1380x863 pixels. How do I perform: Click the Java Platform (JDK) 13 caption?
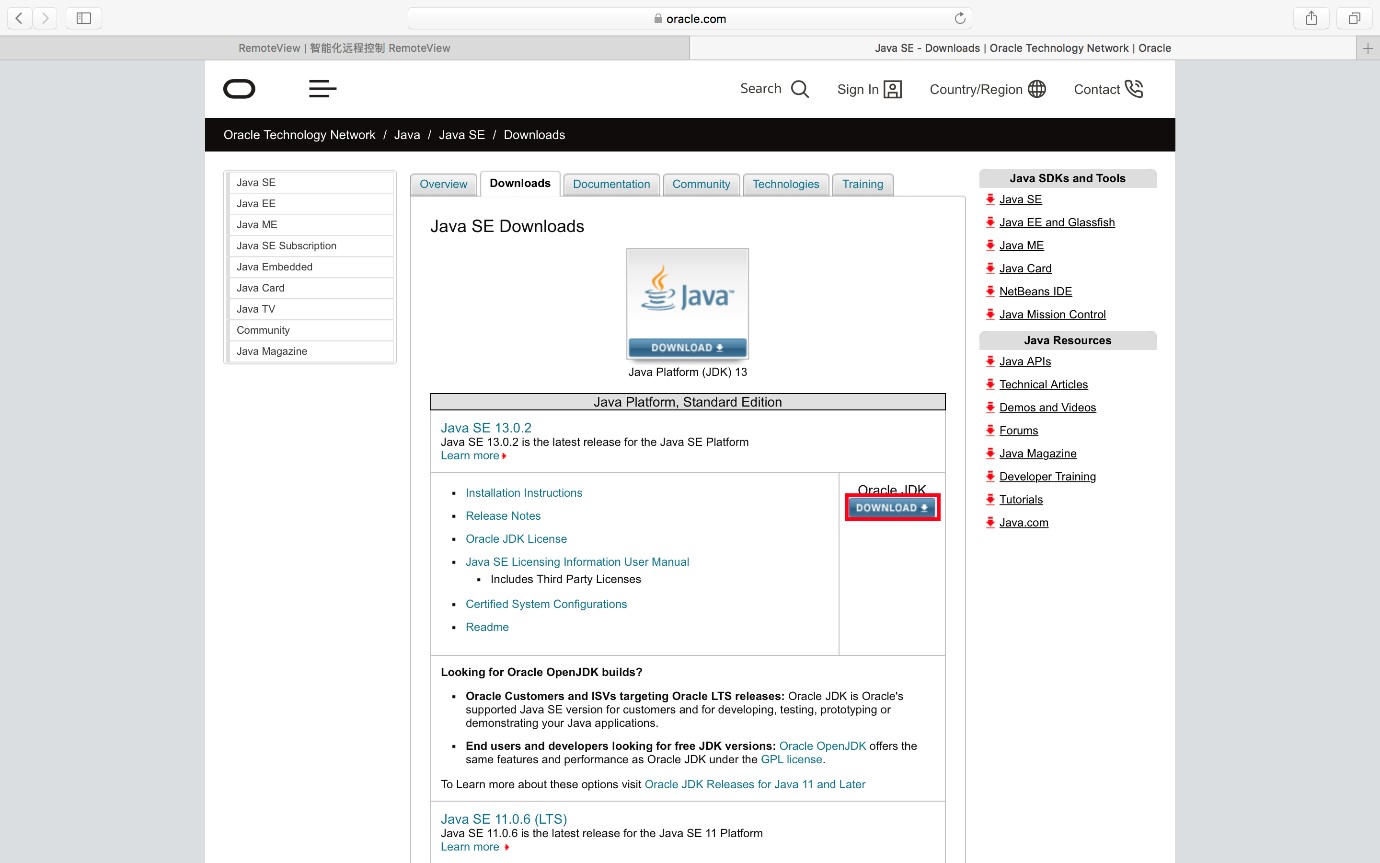click(688, 372)
